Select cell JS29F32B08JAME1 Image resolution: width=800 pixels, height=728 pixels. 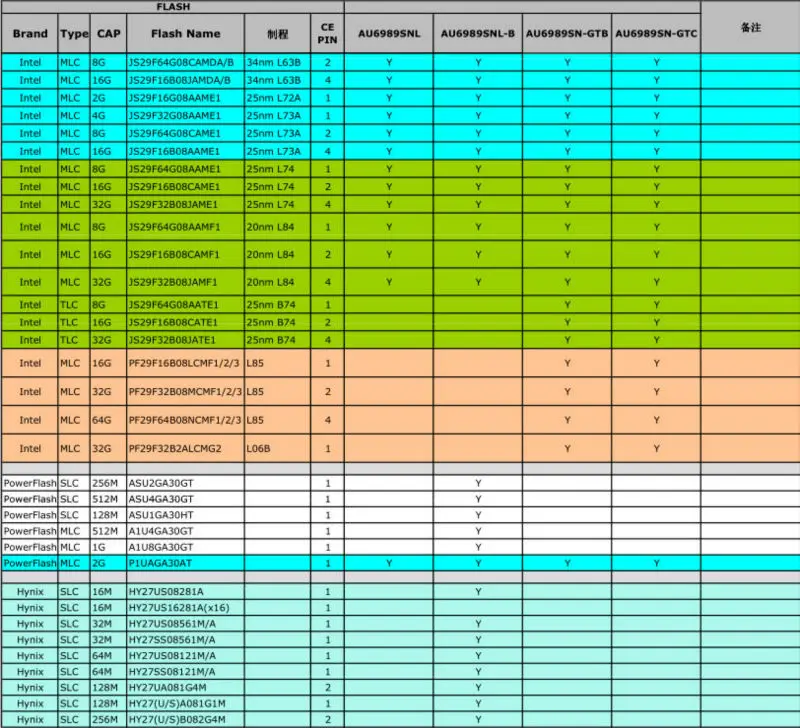(x=186, y=205)
